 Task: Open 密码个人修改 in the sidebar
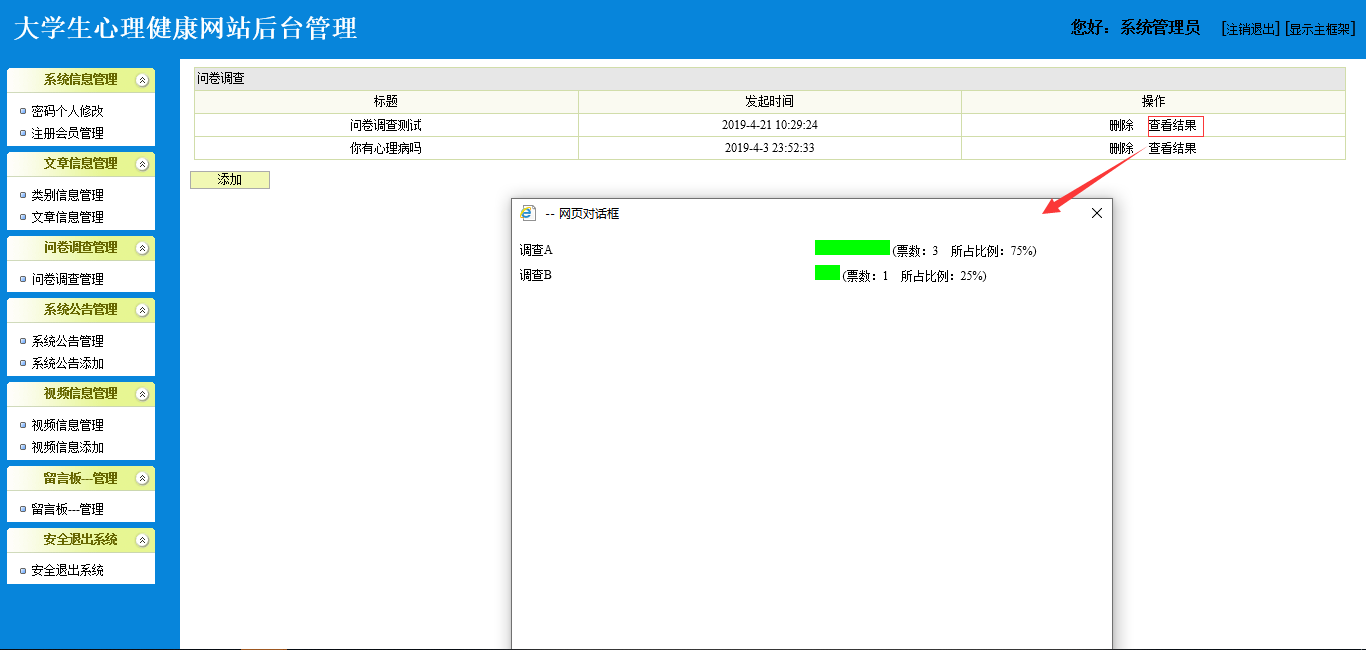coord(67,111)
